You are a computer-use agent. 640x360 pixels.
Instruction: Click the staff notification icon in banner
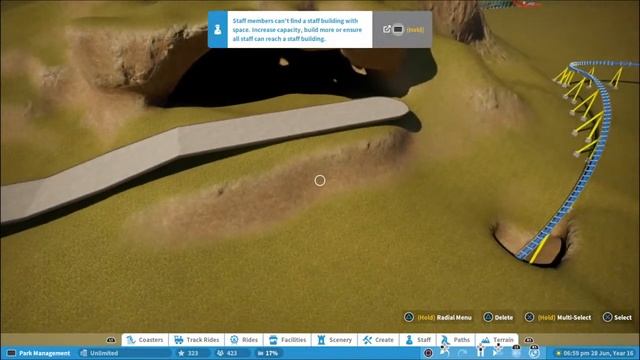(218, 29)
